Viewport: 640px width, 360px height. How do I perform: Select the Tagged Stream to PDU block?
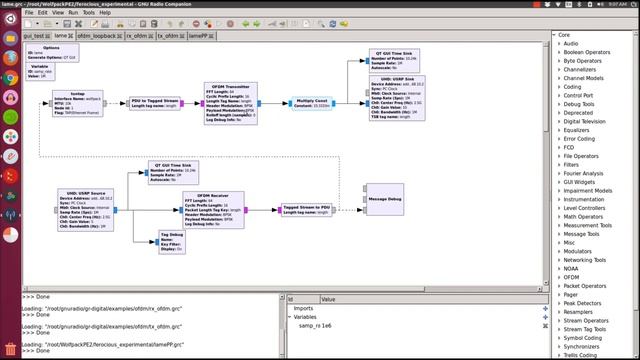pyautogui.click(x=307, y=210)
